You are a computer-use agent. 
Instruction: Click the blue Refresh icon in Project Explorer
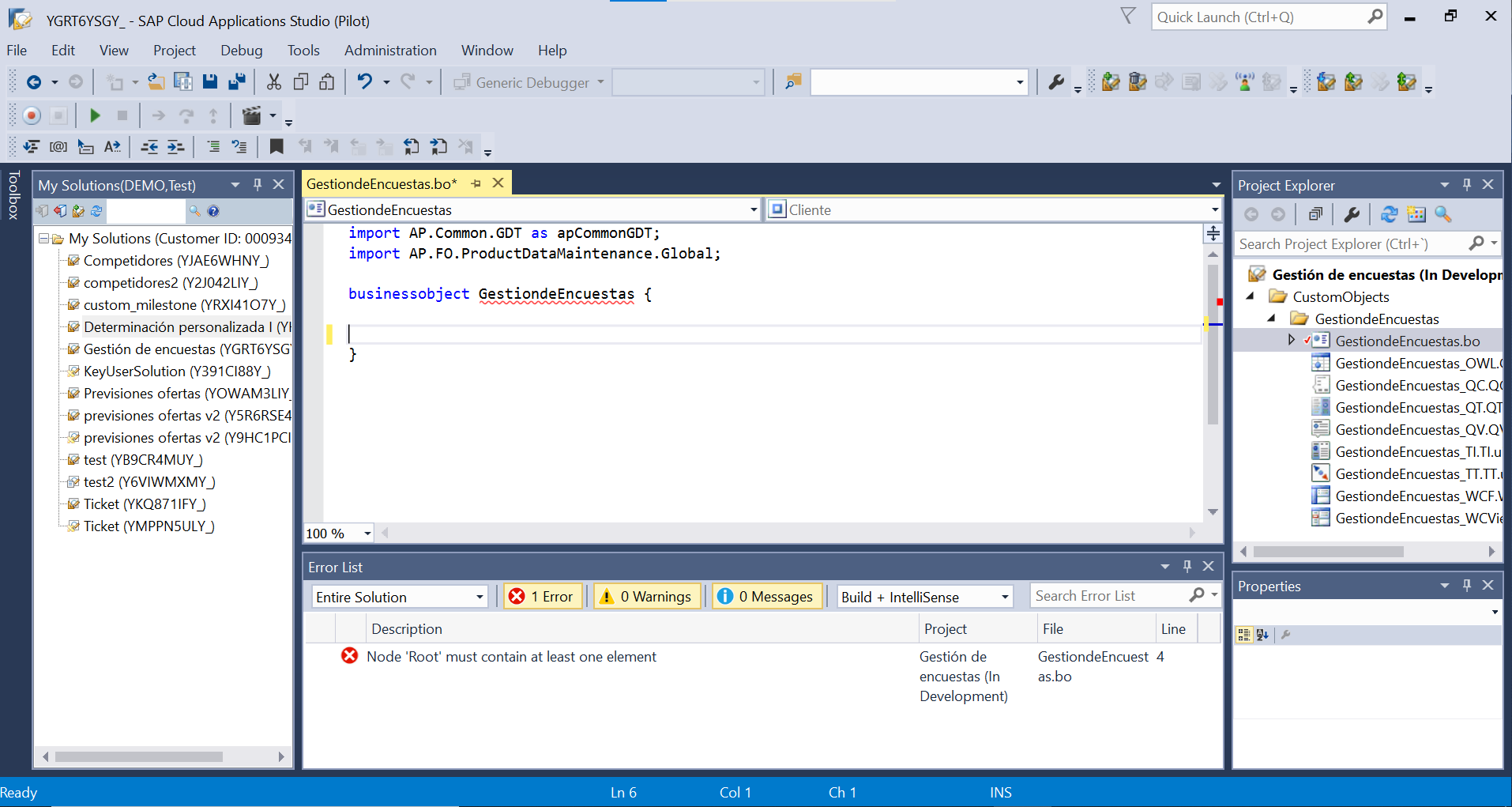point(1390,214)
